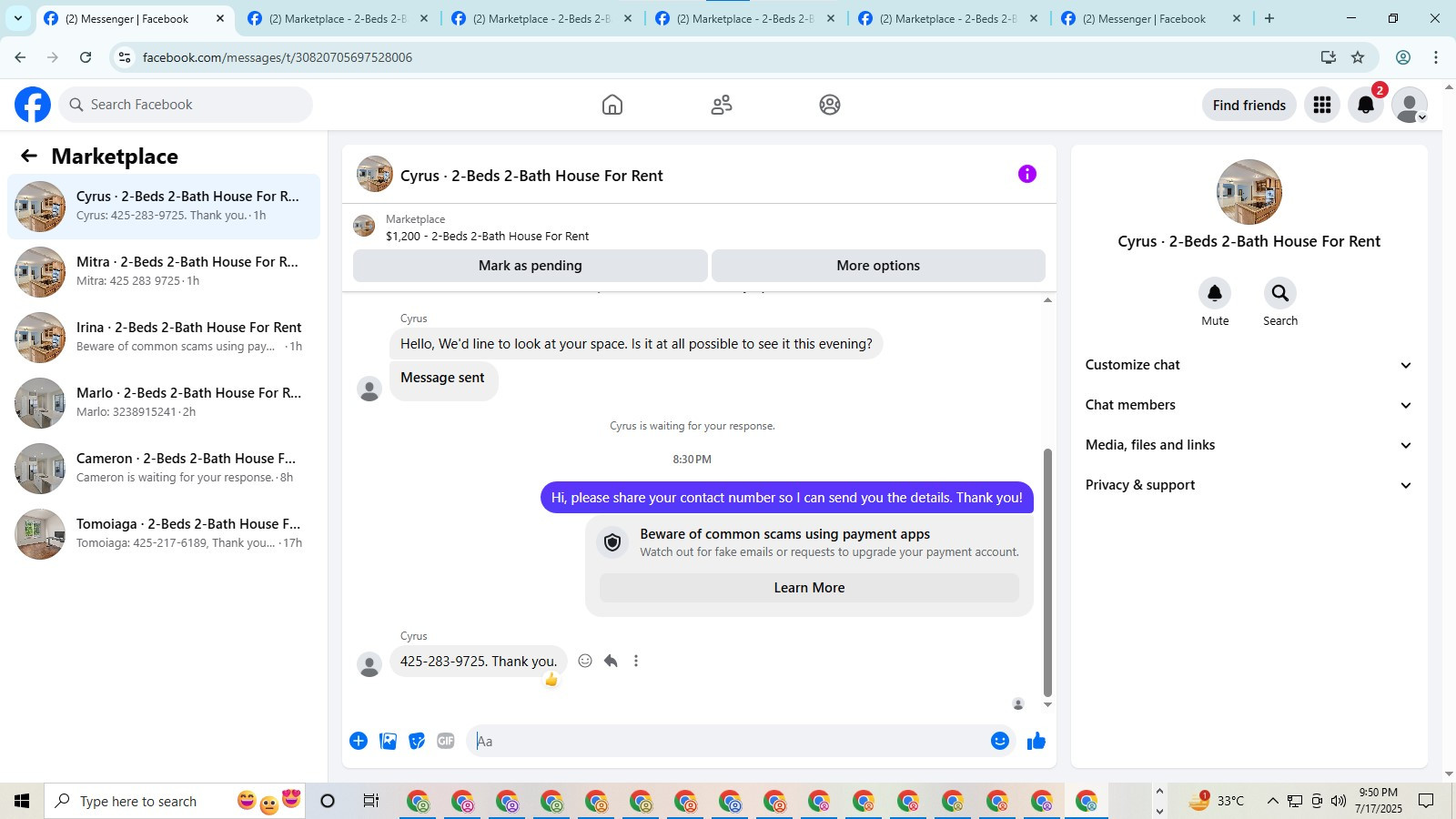Open a new browser tab
Image resolution: width=1456 pixels, height=819 pixels.
pos(1269,18)
